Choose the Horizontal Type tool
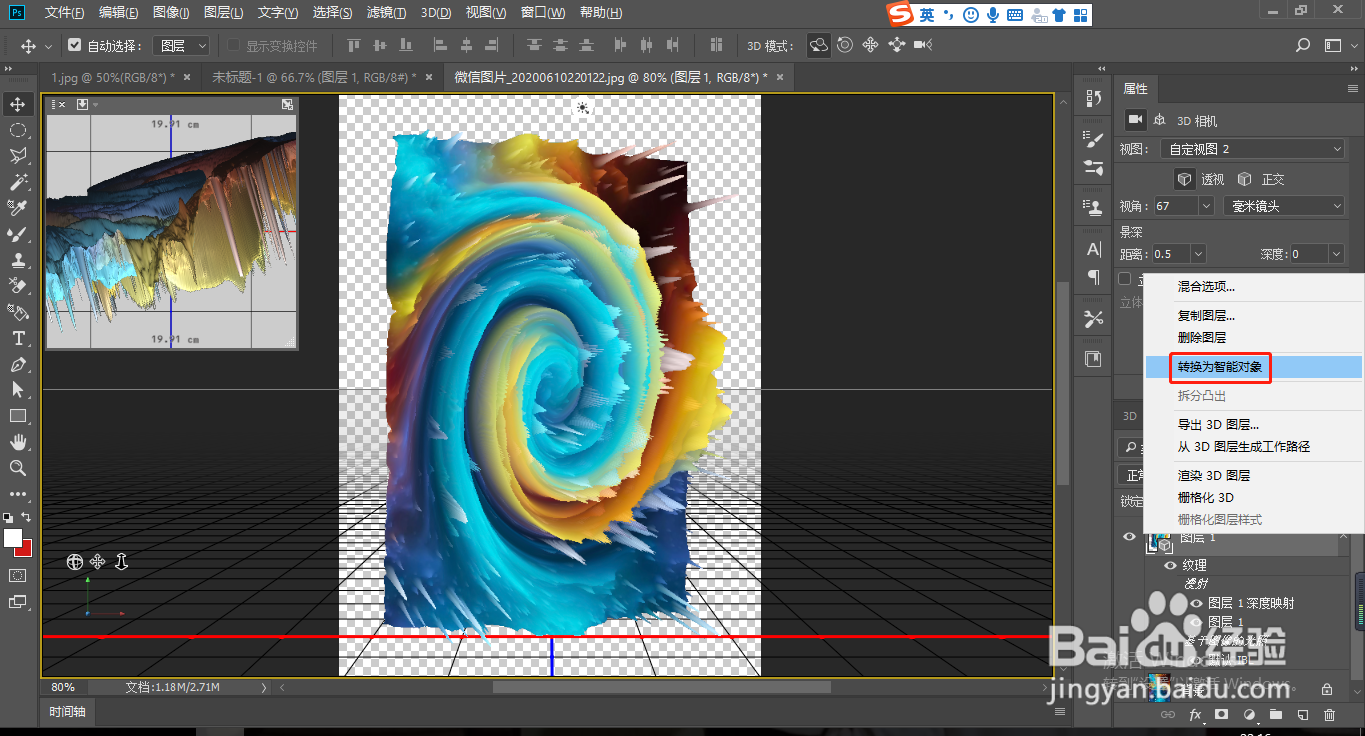The height and width of the screenshot is (736, 1365). [x=18, y=338]
